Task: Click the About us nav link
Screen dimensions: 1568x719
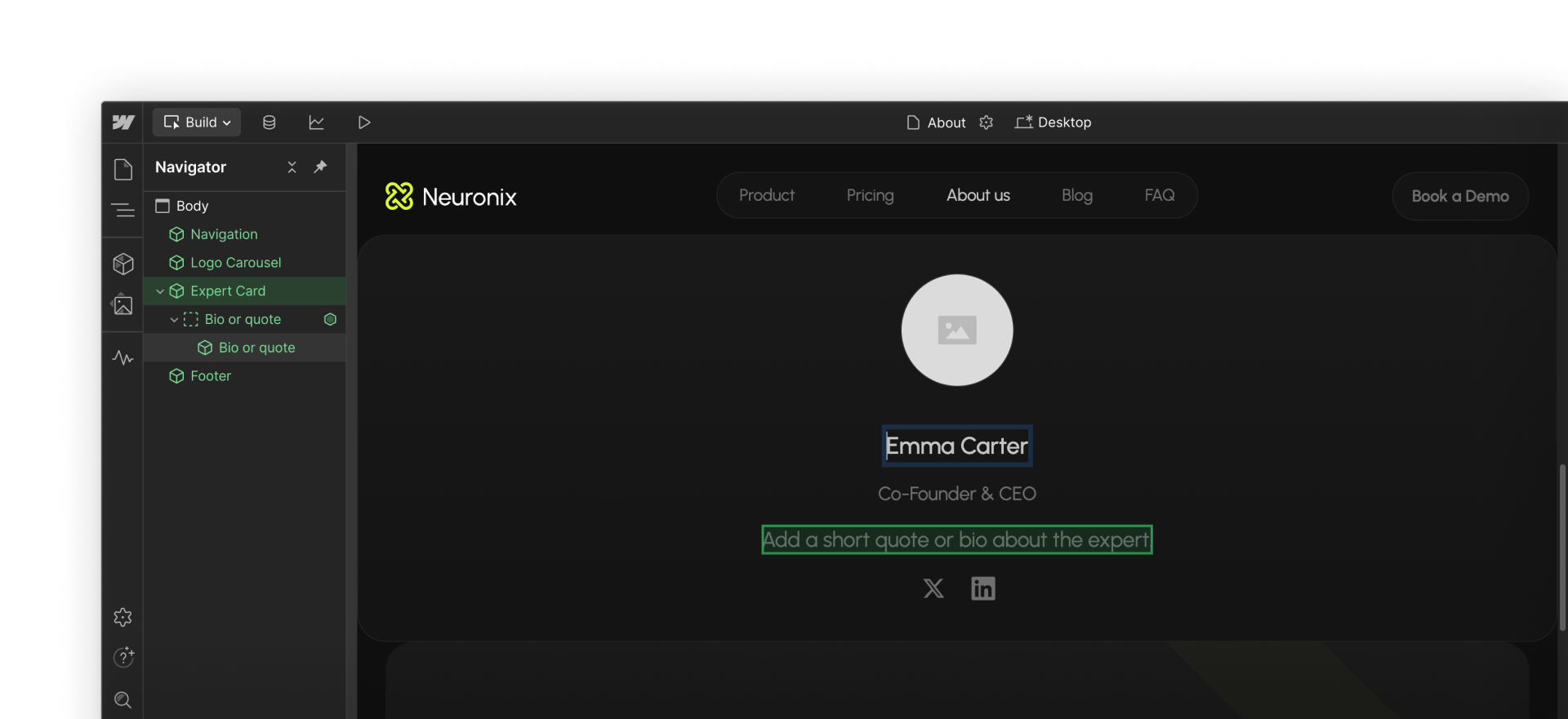Action: 978,196
